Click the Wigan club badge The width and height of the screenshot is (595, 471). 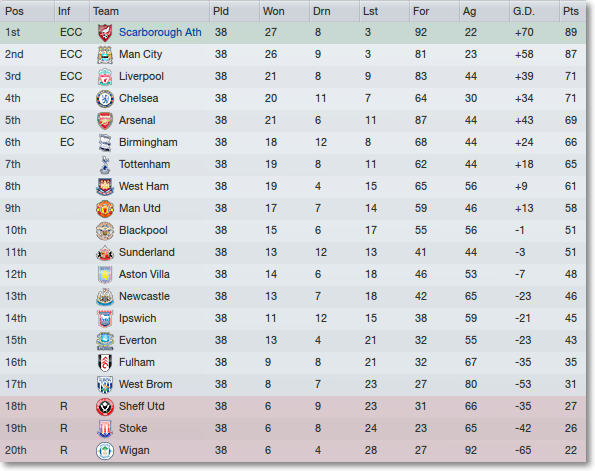(x=105, y=451)
